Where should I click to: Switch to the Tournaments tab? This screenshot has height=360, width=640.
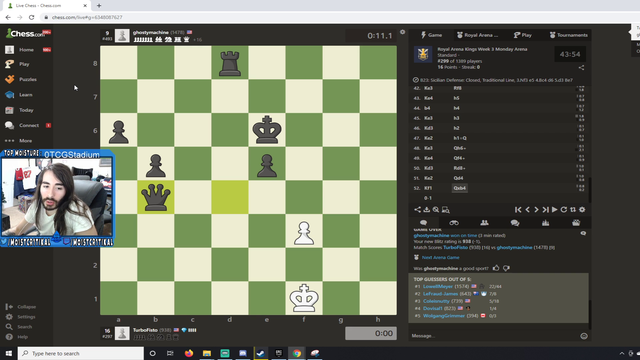pyautogui.click(x=569, y=35)
